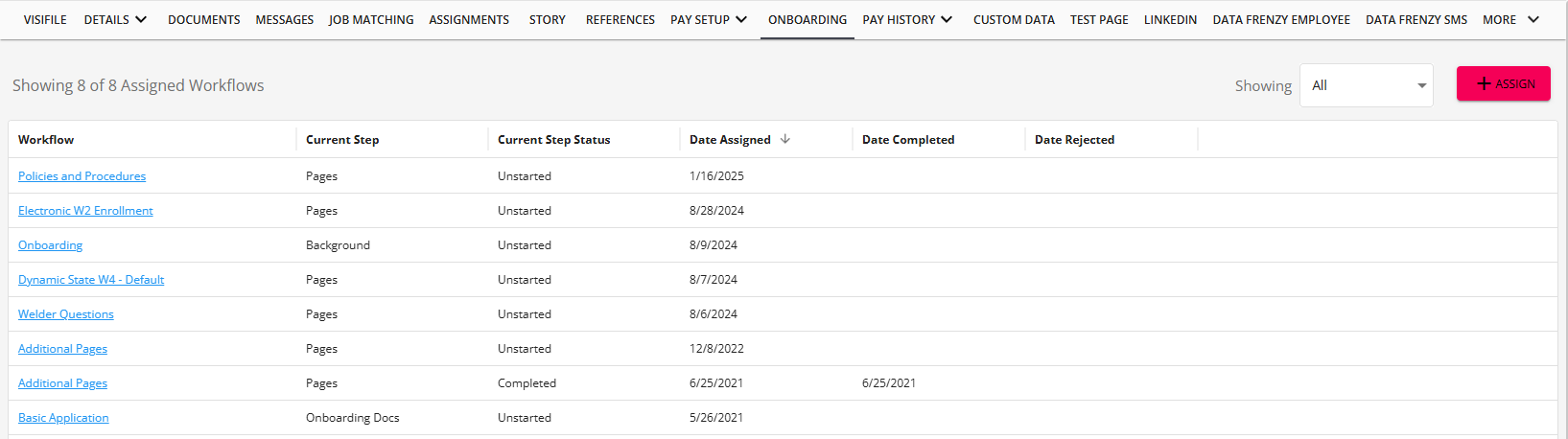
Task: Switch to the CUSTOM DATA tab
Action: (1013, 19)
